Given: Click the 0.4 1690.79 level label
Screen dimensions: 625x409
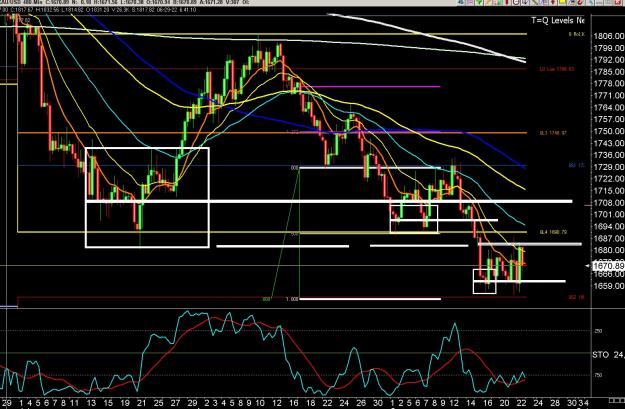Looking at the screenshot, I should pos(553,232).
